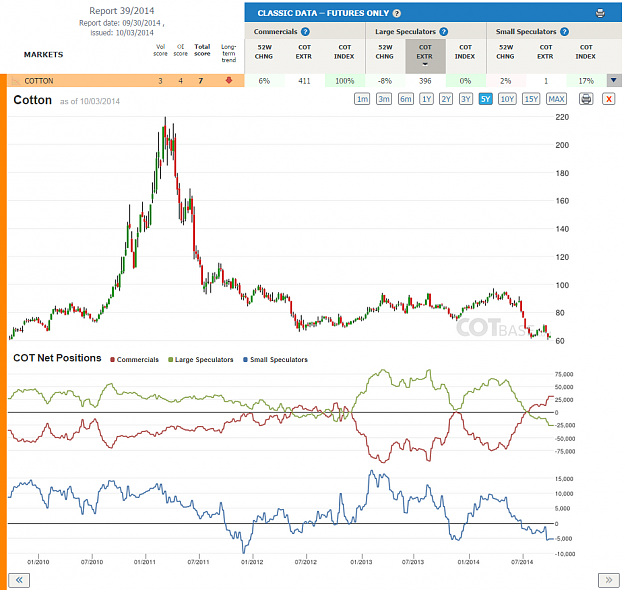This screenshot has width=625, height=590.
Task: Choose the 3m time range button
Action: (x=384, y=99)
